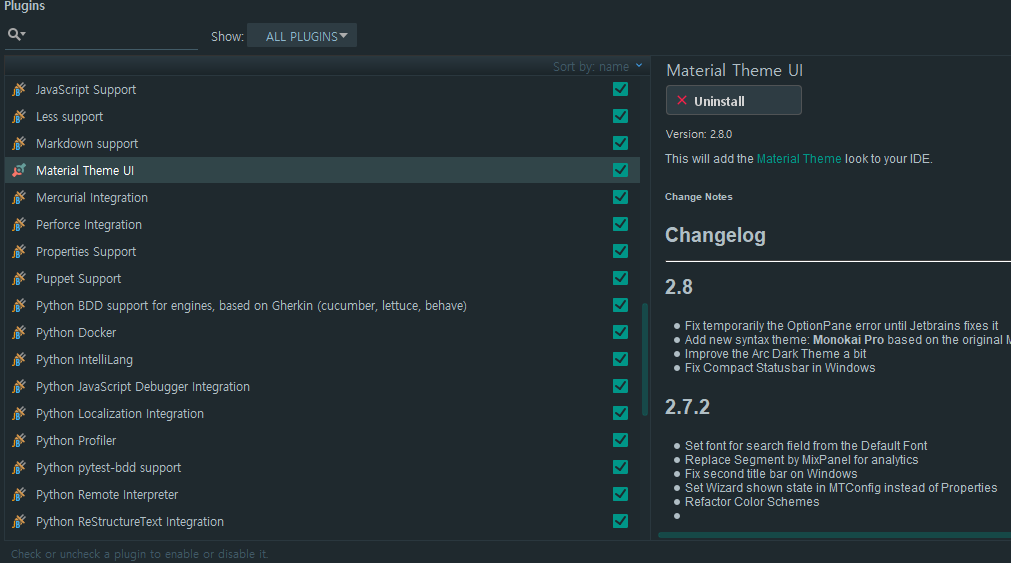Select the Python pytest-bdd support row

(322, 468)
